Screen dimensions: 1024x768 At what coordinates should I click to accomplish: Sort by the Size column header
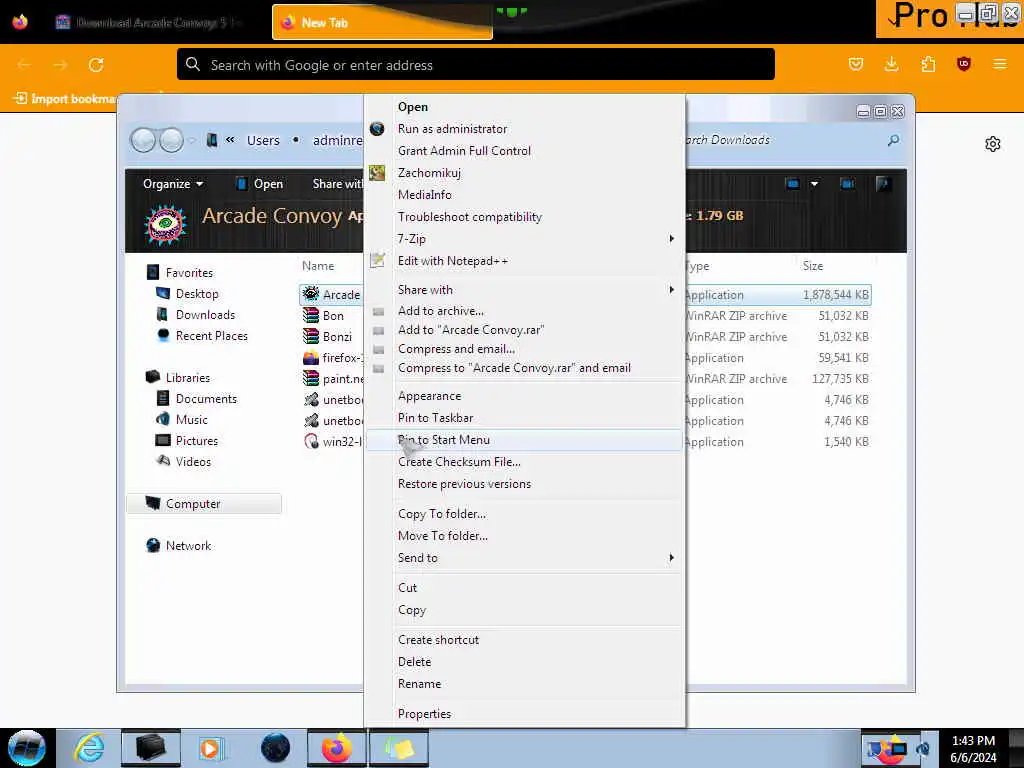[x=812, y=266]
